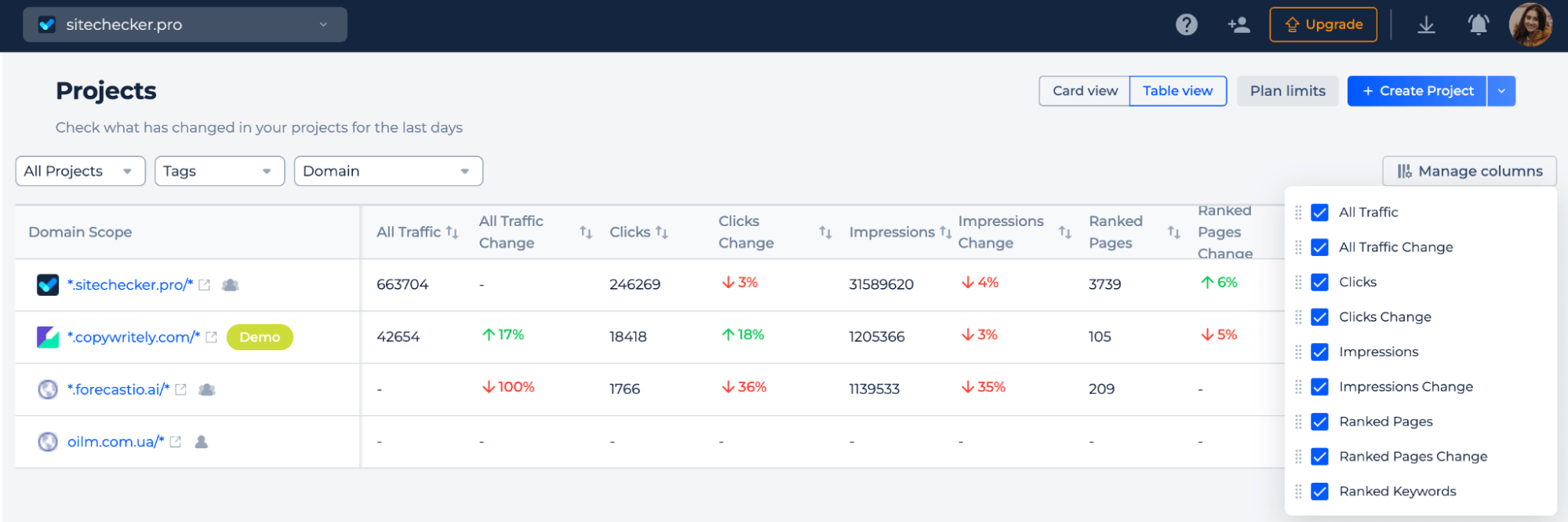Click the oilm.com.ua globe favicon
The width and height of the screenshot is (1568, 522).
pos(48,442)
